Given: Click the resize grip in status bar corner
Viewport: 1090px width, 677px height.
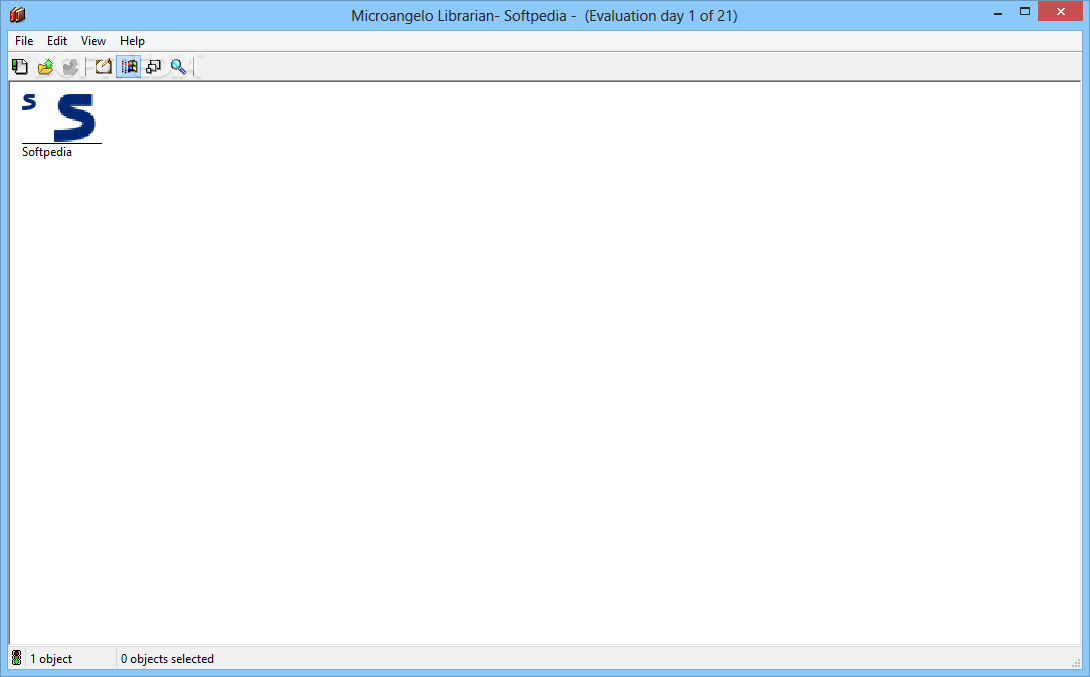Looking at the screenshot, I should [x=1076, y=662].
